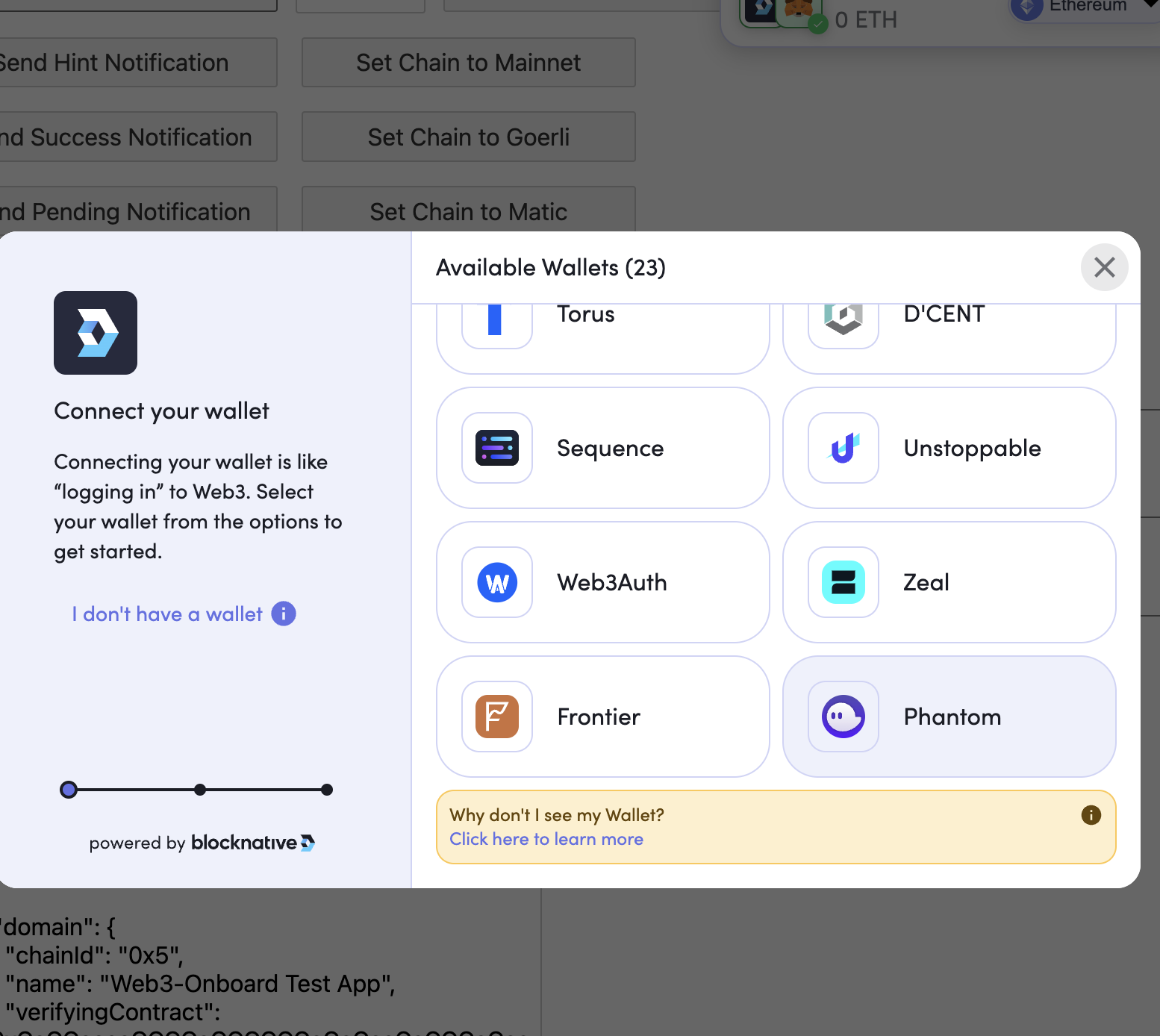Image resolution: width=1160 pixels, height=1036 pixels.
Task: Select the Phantom wallet name text
Action: click(x=952, y=717)
